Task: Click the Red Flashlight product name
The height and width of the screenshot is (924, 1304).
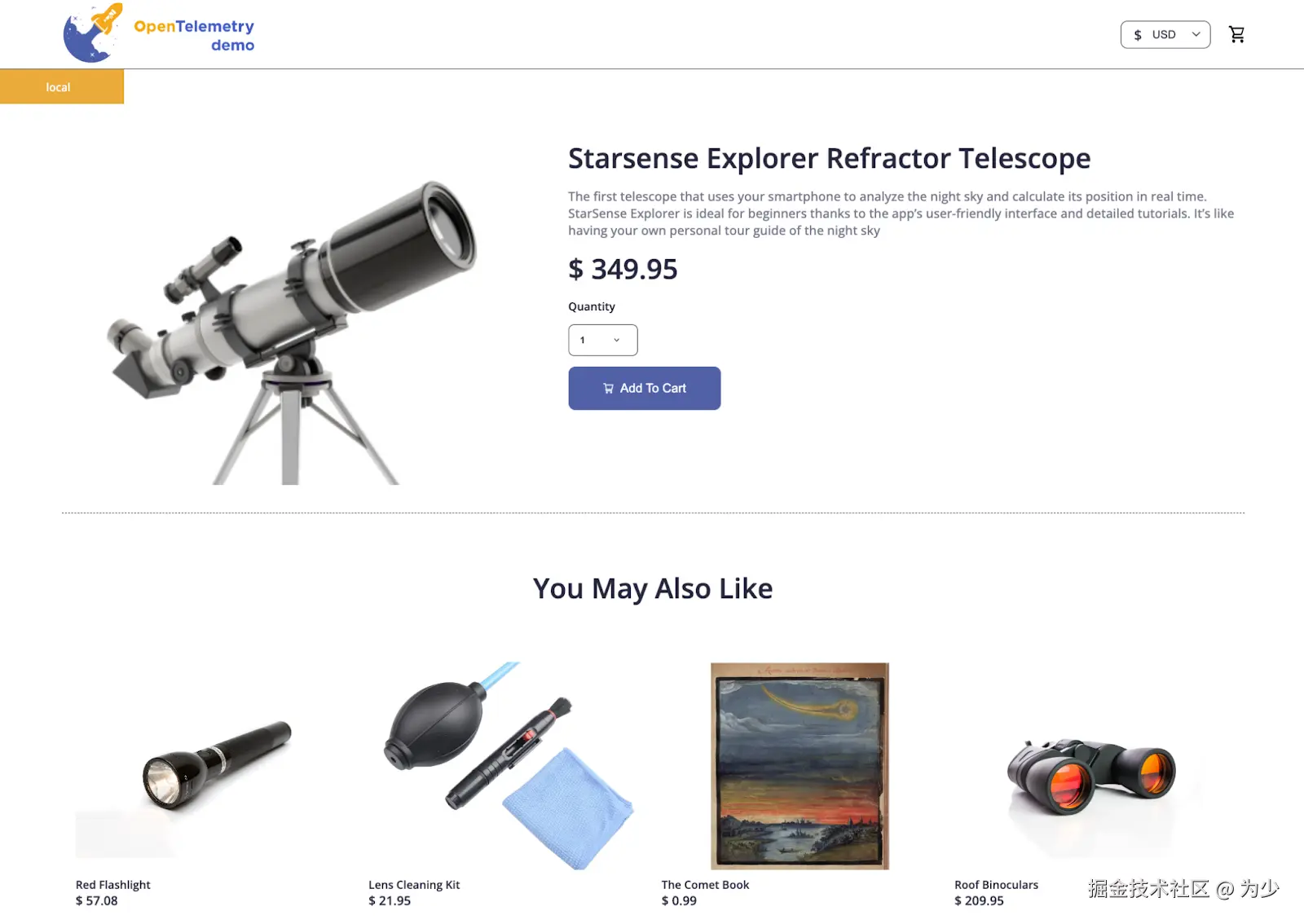Action: (x=113, y=885)
